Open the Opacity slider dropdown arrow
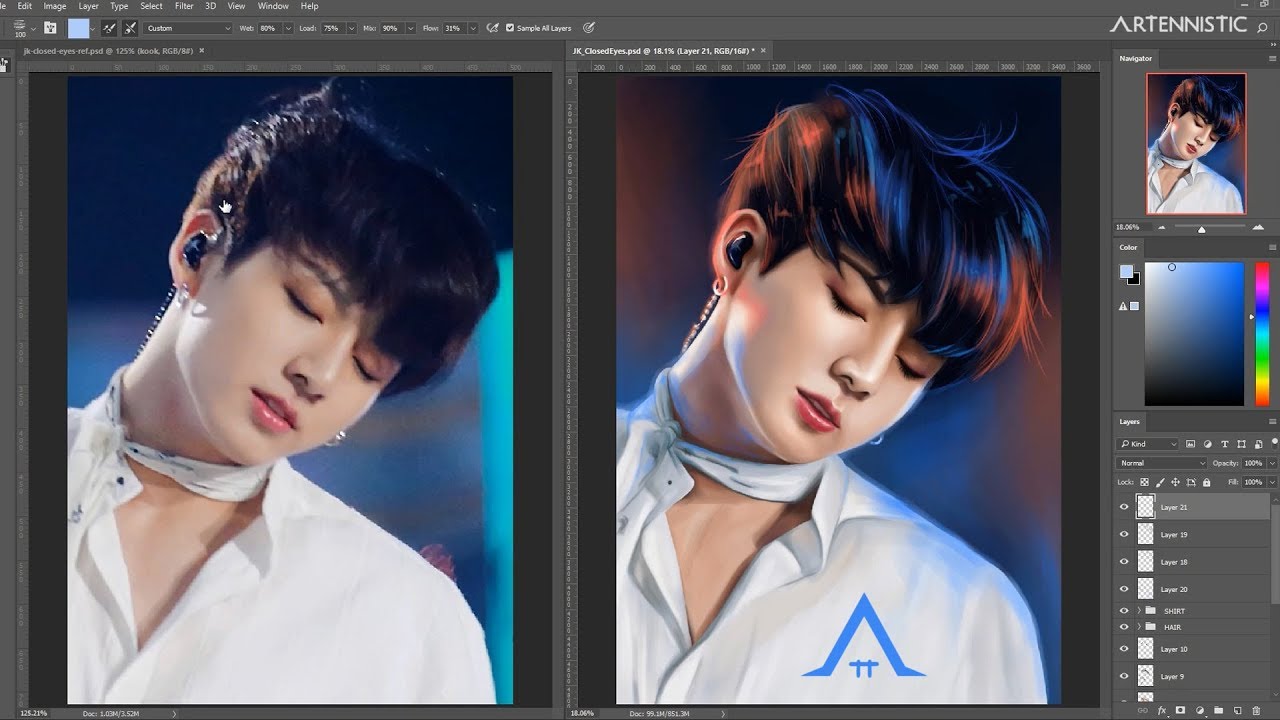Screen dimensions: 1280x720 [x=1272, y=463]
